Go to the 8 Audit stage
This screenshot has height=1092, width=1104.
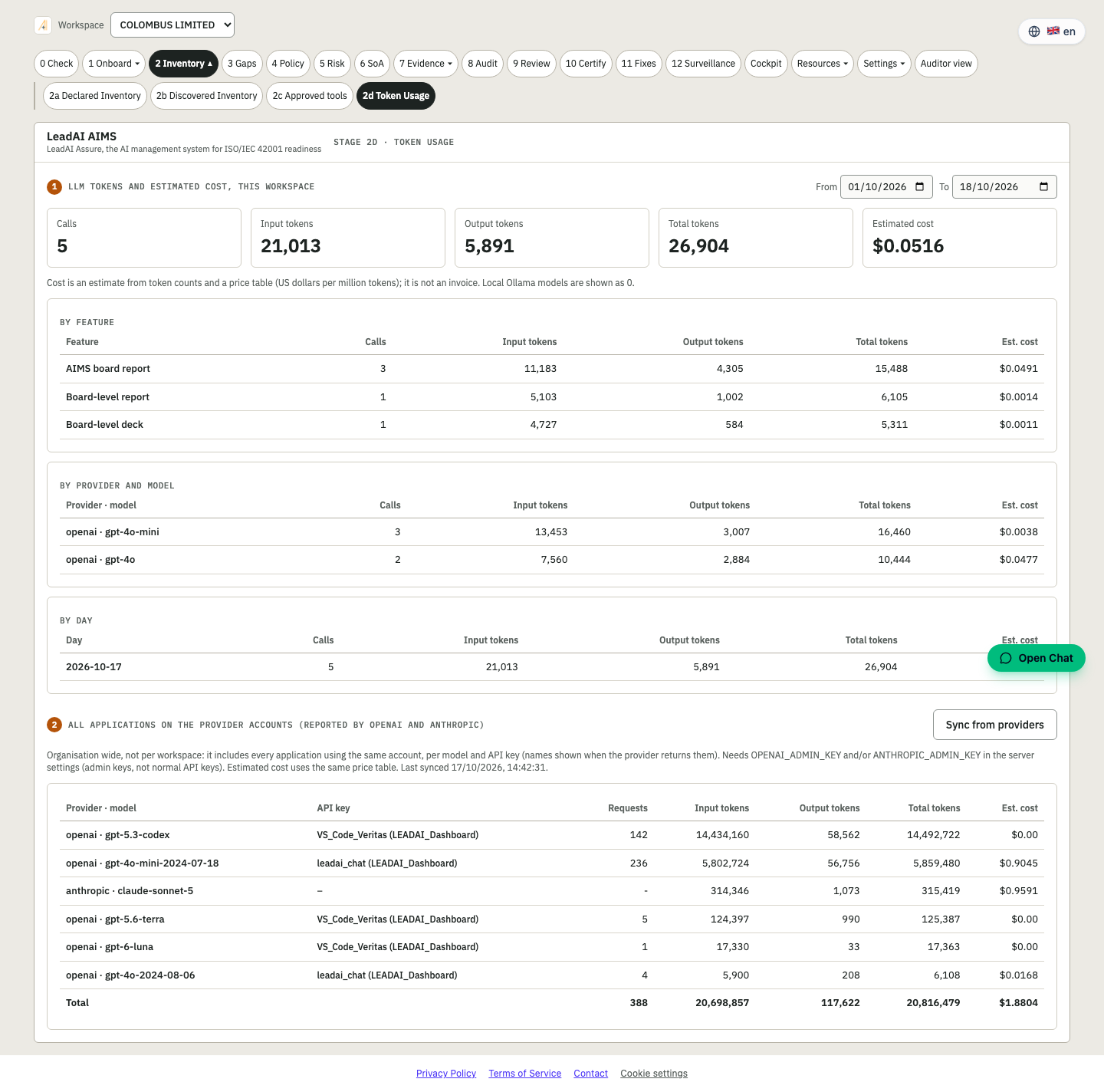(482, 64)
